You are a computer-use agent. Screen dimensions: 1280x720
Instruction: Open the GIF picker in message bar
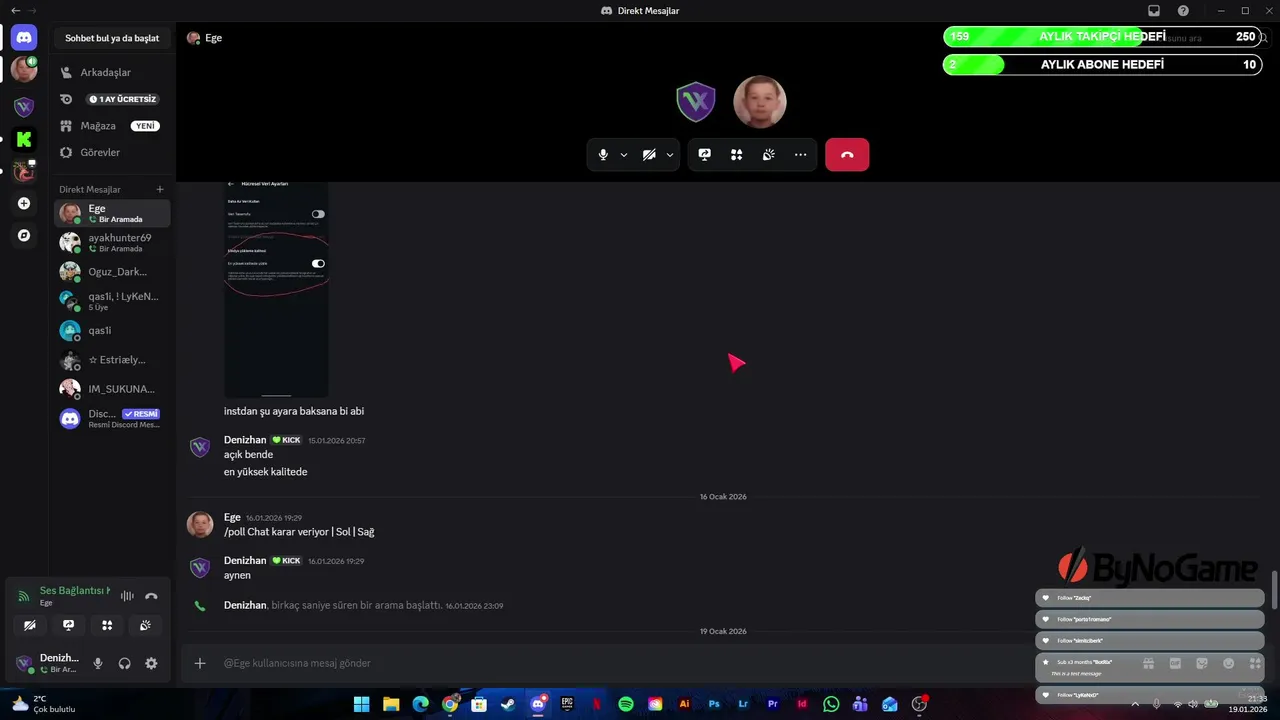click(x=1175, y=663)
